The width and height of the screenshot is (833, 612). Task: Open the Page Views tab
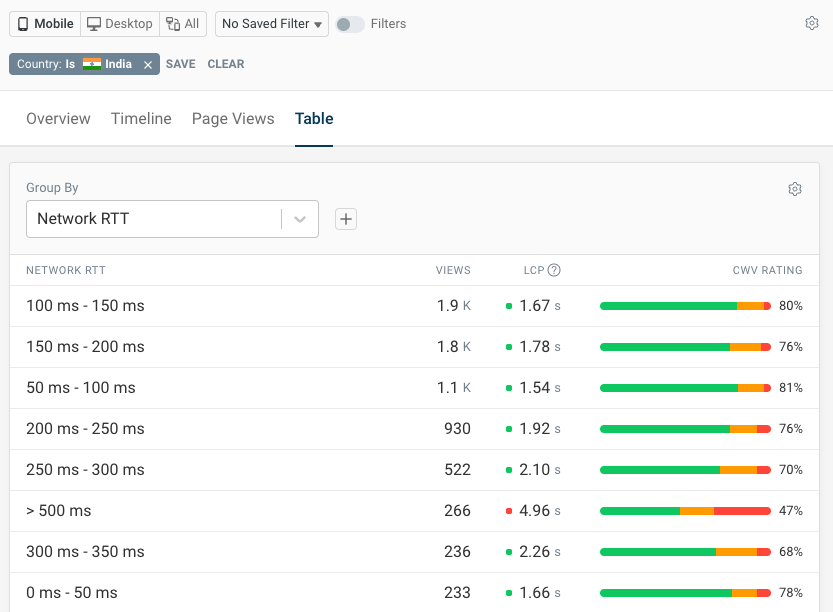pos(233,119)
